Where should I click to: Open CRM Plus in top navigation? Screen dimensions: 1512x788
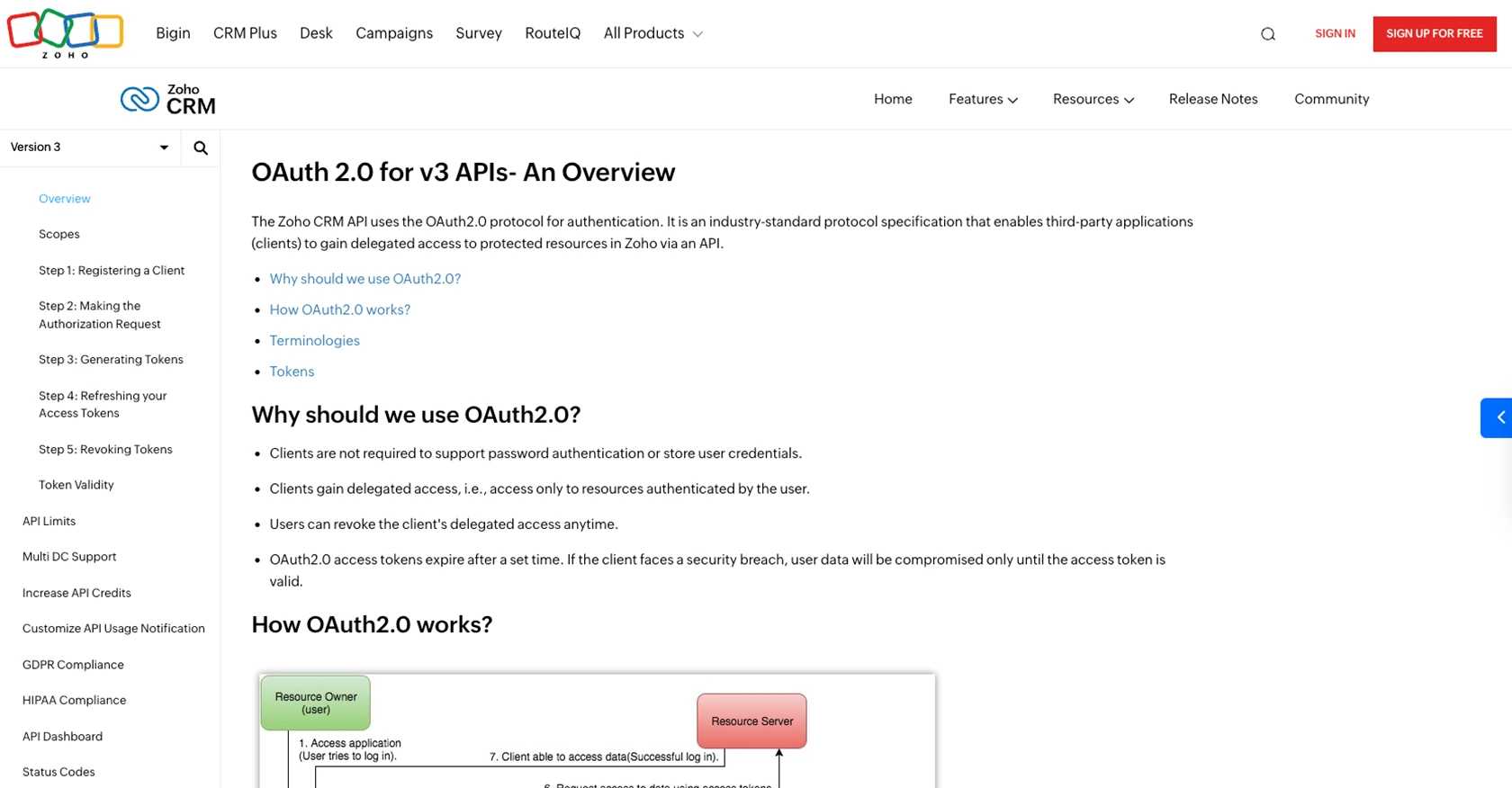(x=245, y=33)
